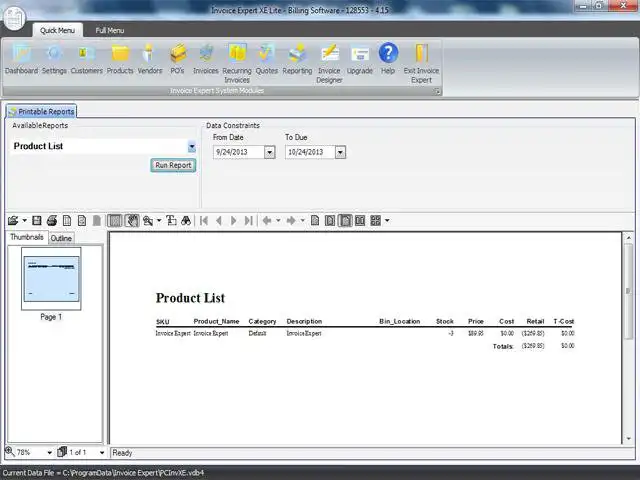Go to next page arrow
This screenshot has width=640, height=480.
click(x=233, y=221)
